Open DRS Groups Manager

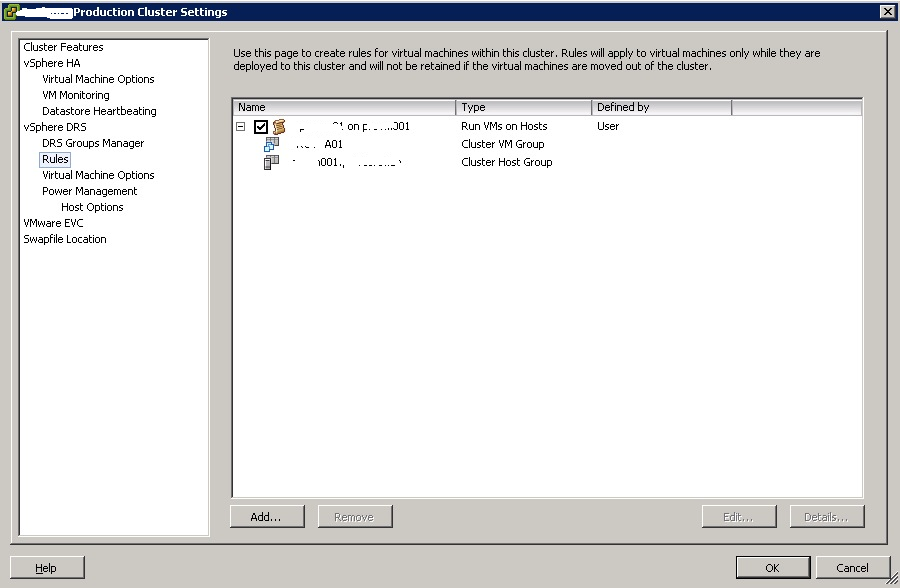(x=93, y=144)
